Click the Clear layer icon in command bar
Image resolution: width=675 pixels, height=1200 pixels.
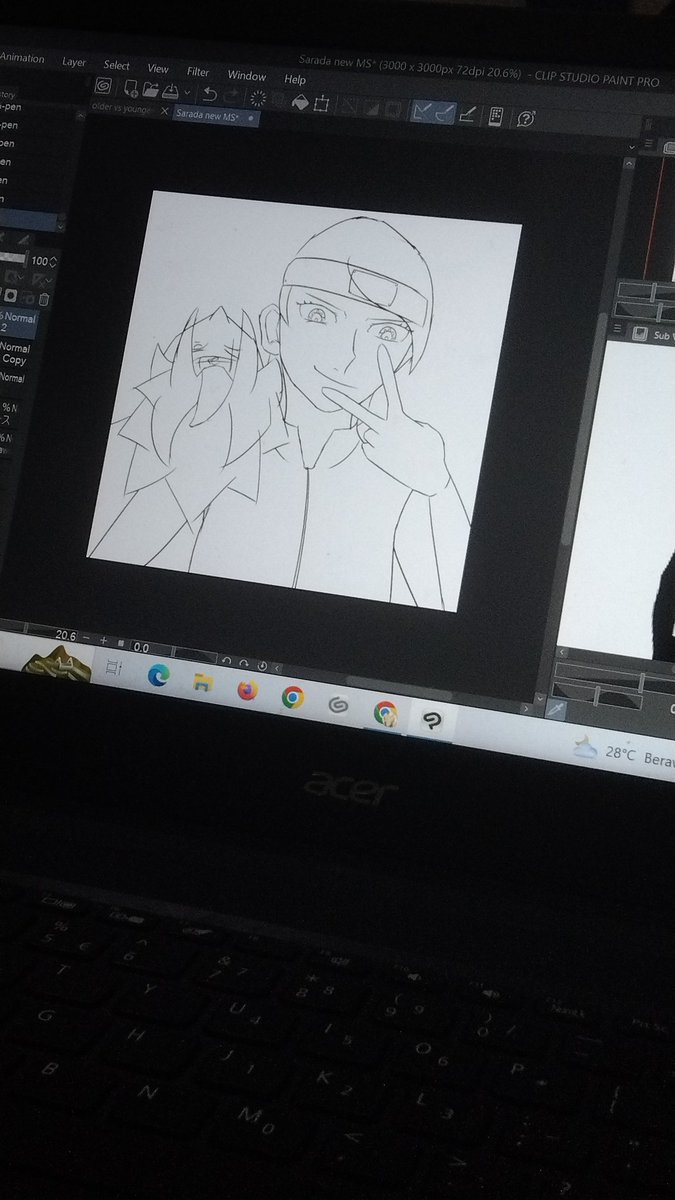258,98
